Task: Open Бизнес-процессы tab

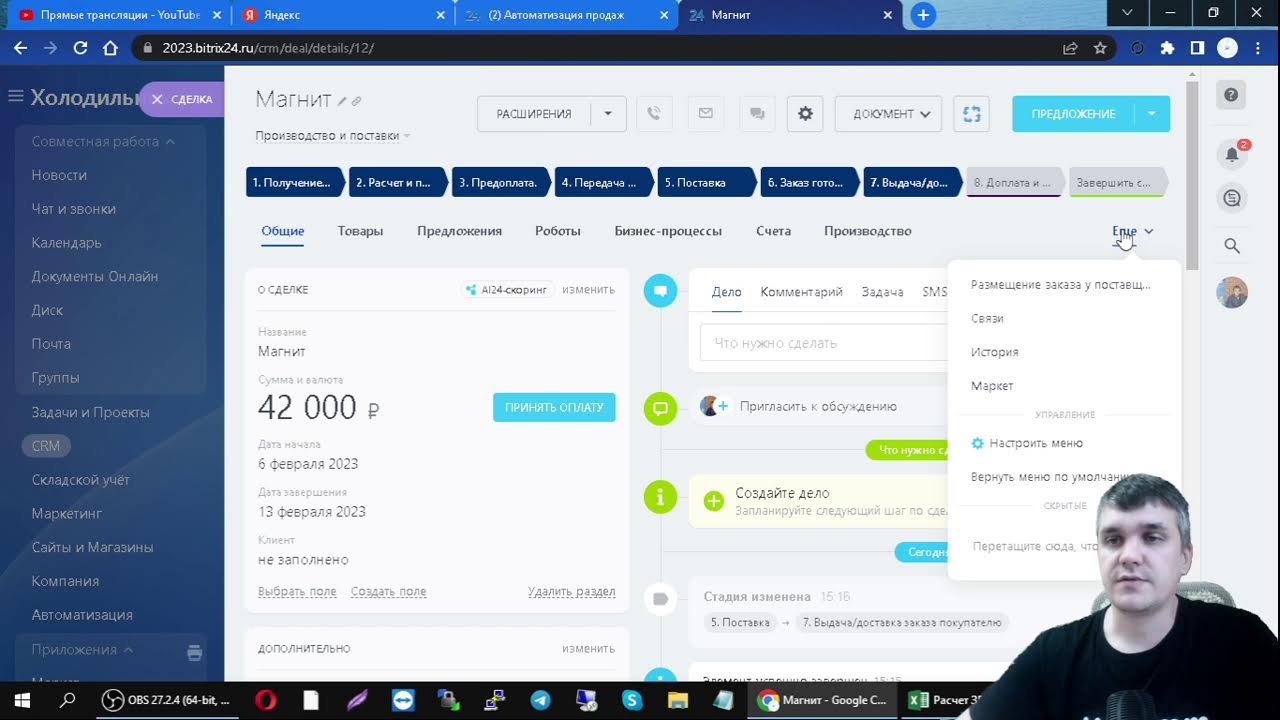Action: [668, 231]
